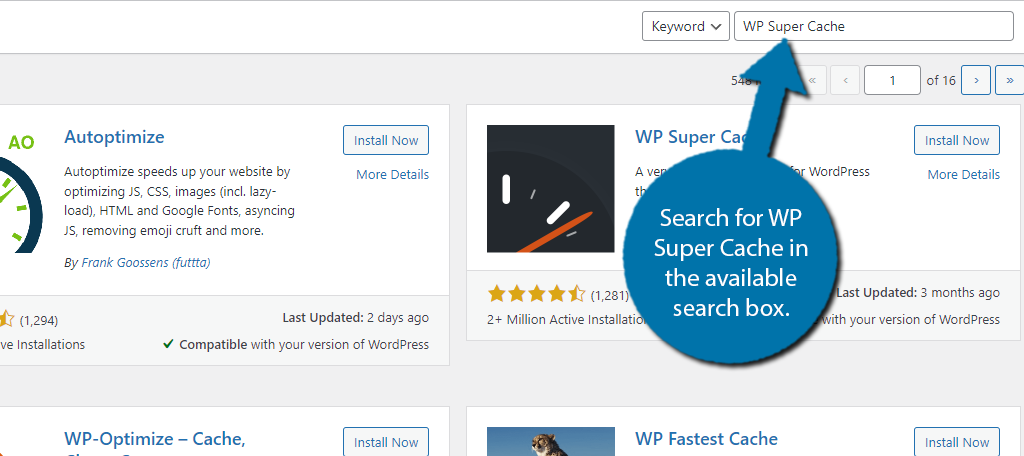Install the WP Fastest Cache plugin now
The height and width of the screenshot is (456, 1024).
tap(957, 442)
